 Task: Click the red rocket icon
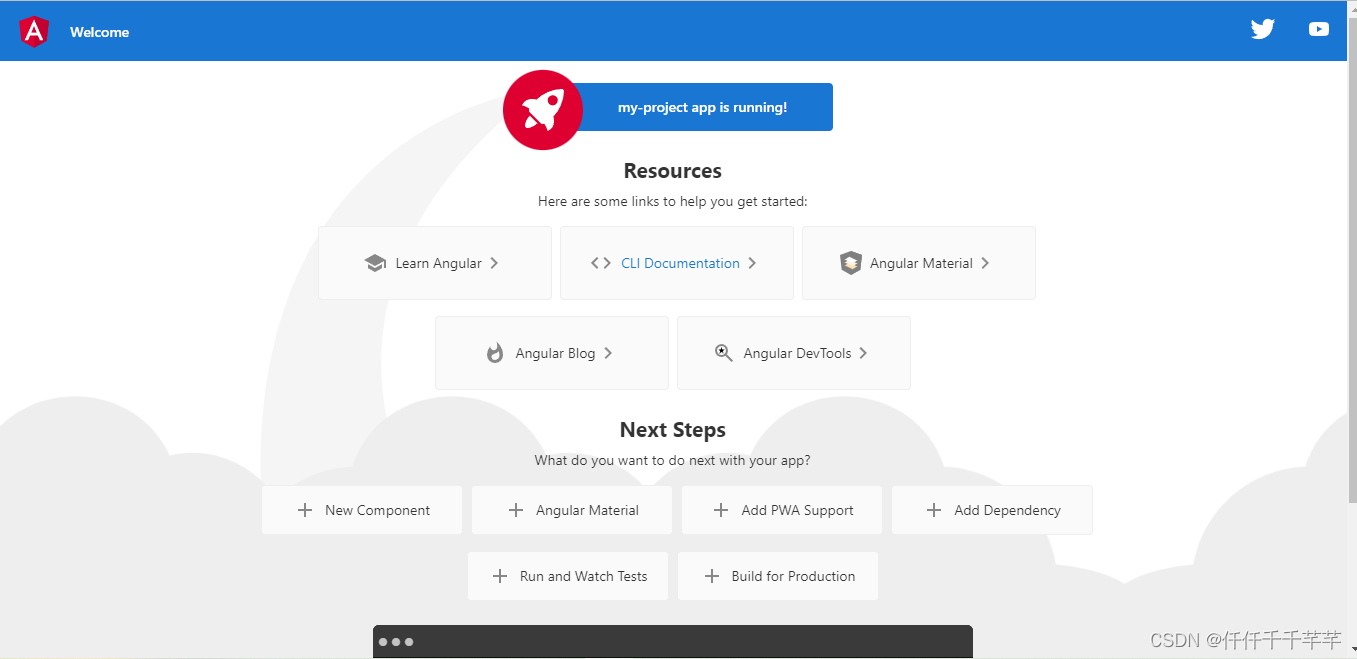point(543,110)
